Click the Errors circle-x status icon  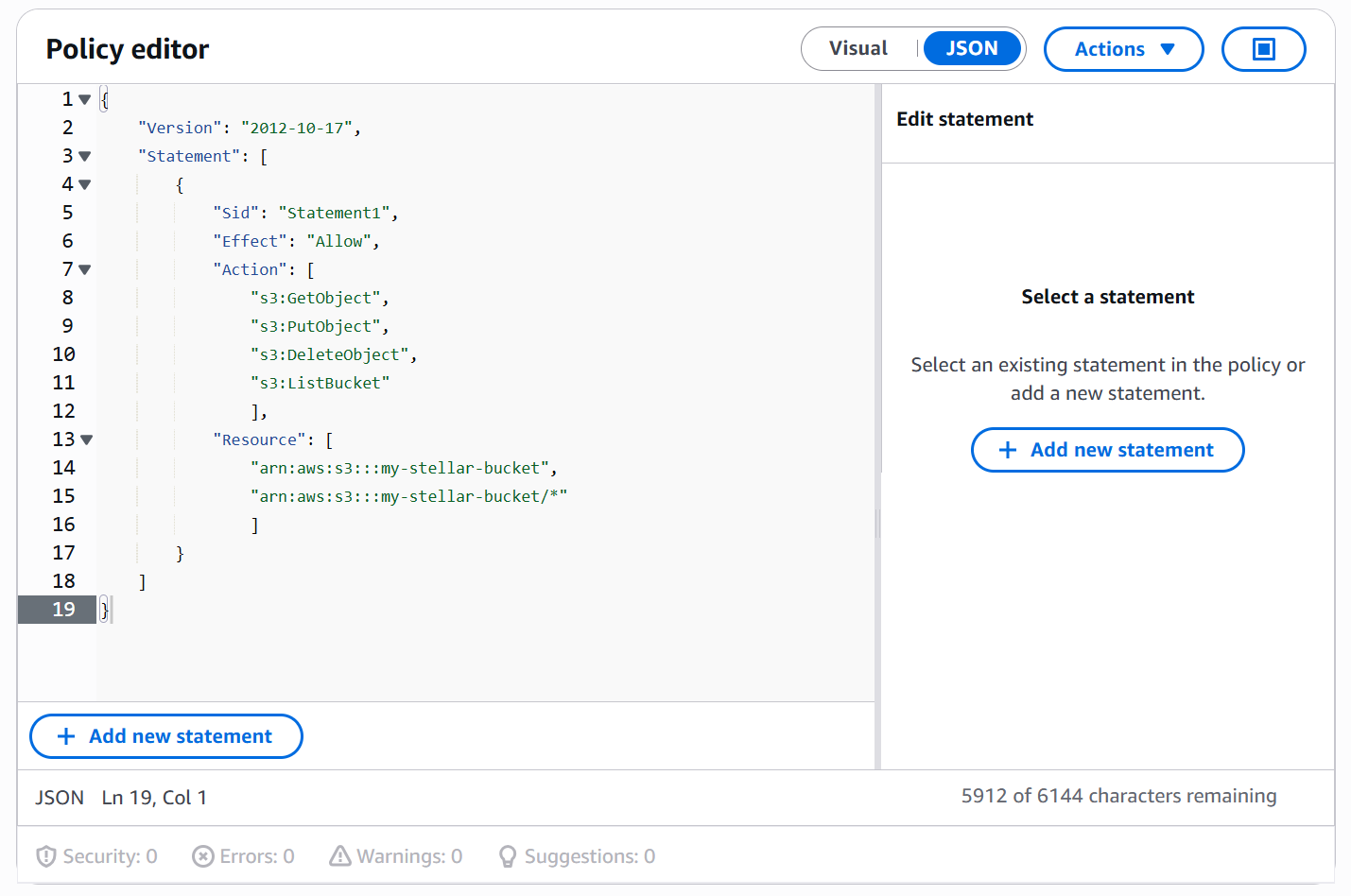202,856
